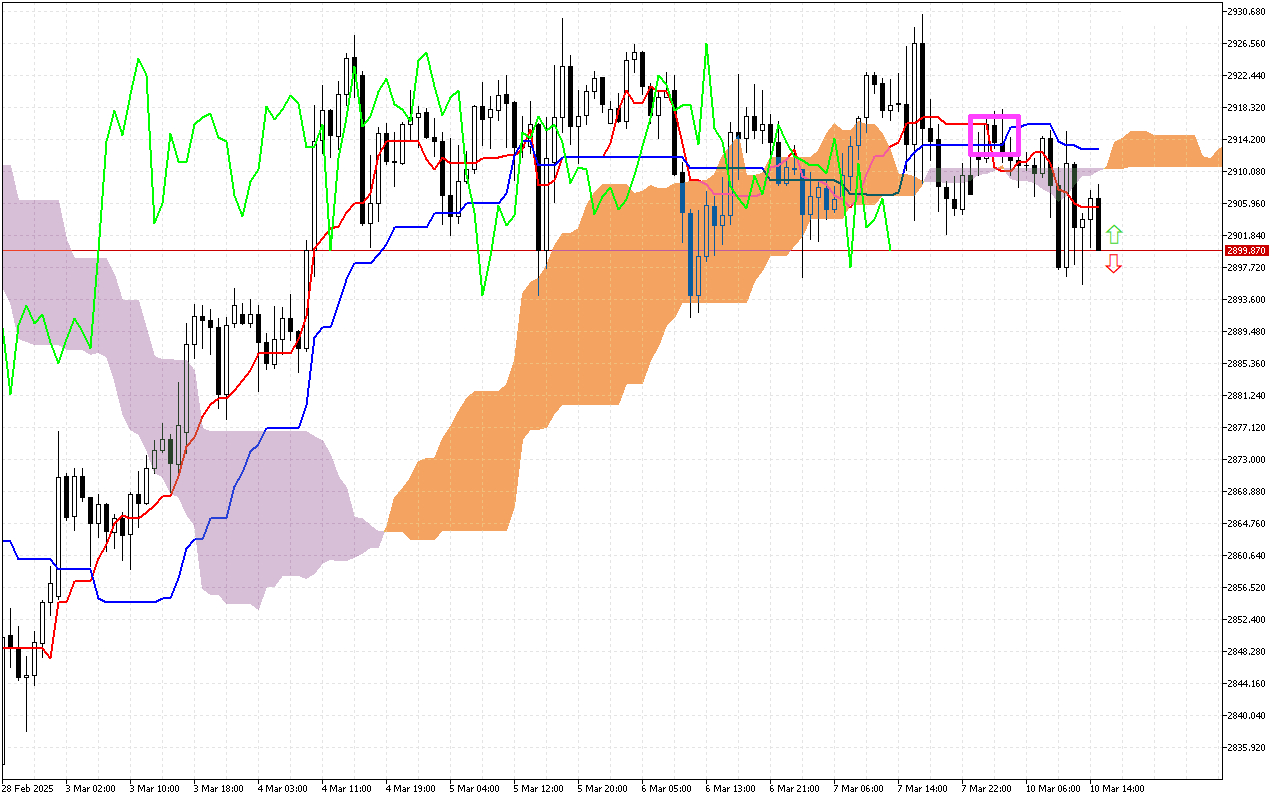The width and height of the screenshot is (1280, 800).
Task: Click the 10 Mar 06:00 timestamp
Action: [x=1053, y=788]
